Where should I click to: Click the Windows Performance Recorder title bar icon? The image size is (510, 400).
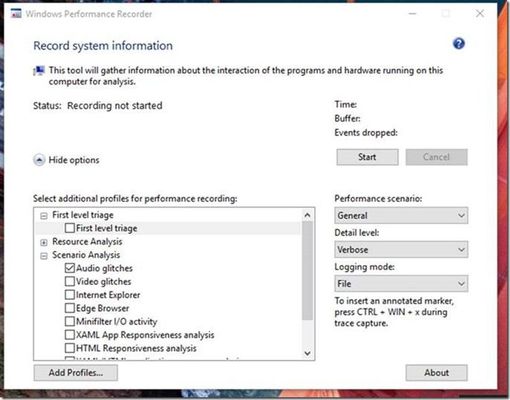tap(16, 14)
